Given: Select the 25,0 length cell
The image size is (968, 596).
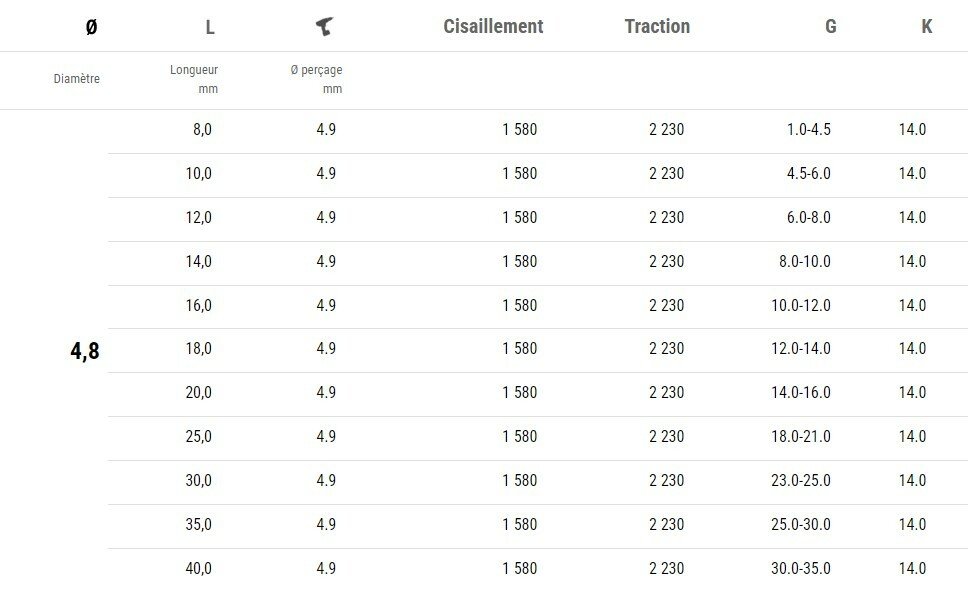Looking at the screenshot, I should tap(199, 437).
